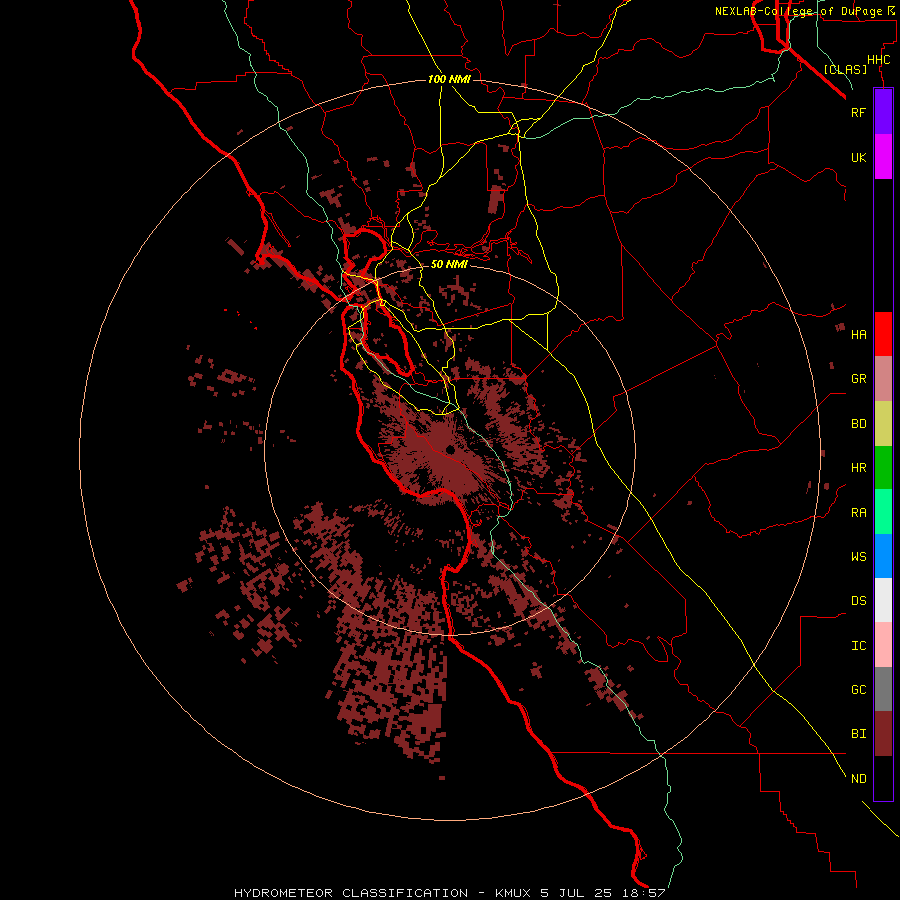The width and height of the screenshot is (900, 900).
Task: Click the NEXLAB-College of DuPage credit text
Action: click(x=798, y=11)
